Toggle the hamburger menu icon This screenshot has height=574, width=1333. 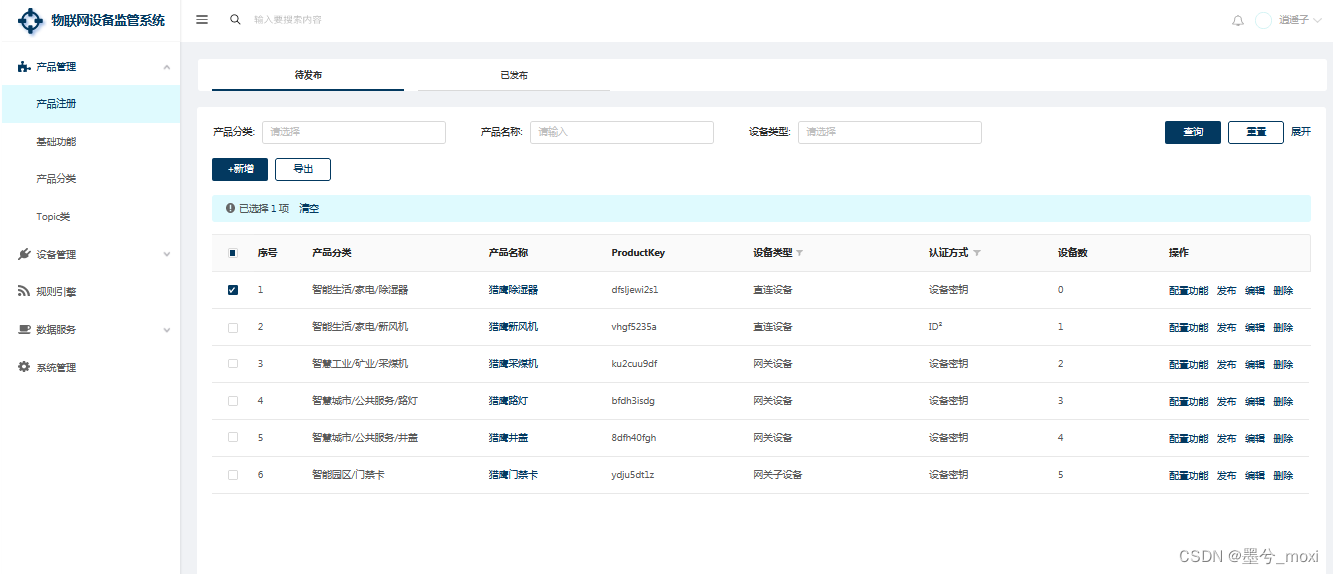(x=202, y=20)
